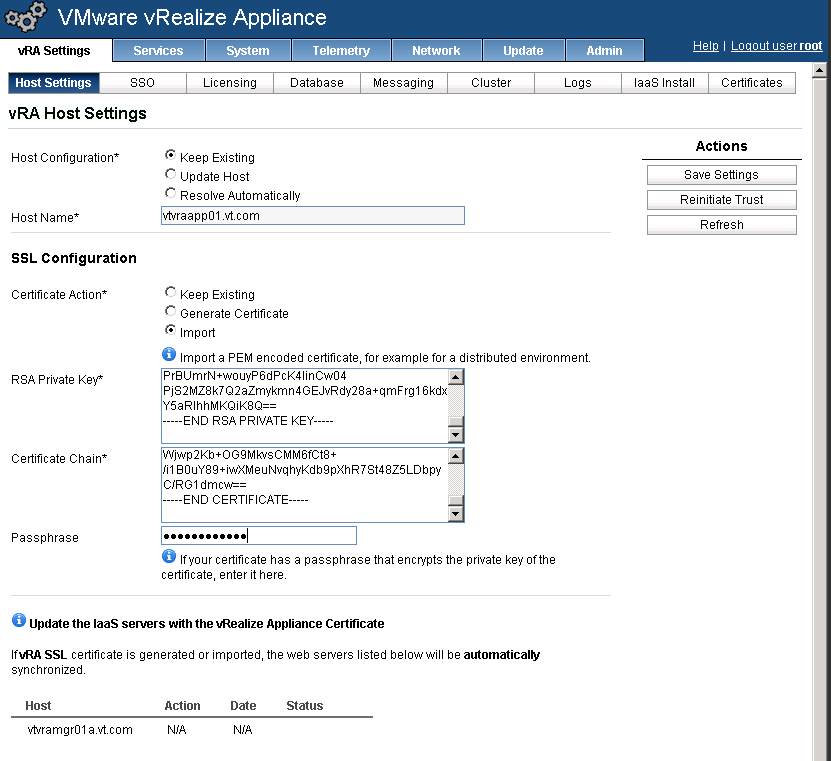Click the Host Name input field
Screen dimensions: 831x761
click(313, 216)
